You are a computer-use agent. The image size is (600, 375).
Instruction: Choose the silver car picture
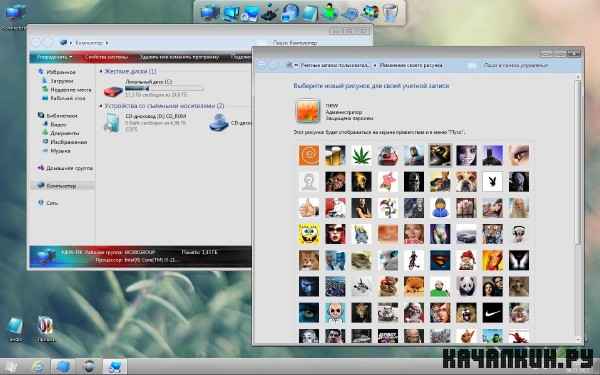tap(466, 234)
